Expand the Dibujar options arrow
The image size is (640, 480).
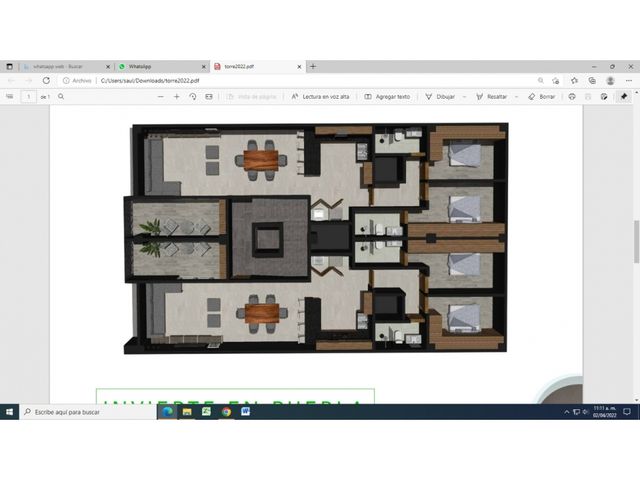tap(464, 97)
